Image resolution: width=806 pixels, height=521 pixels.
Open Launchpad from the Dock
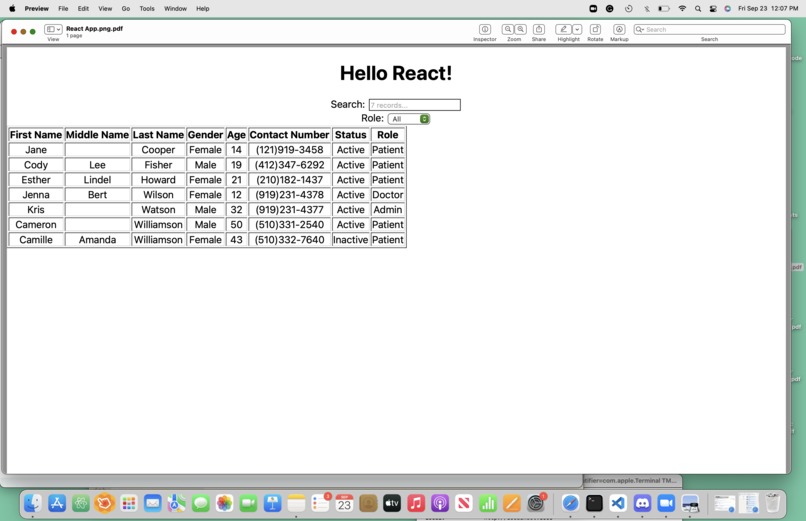click(x=129, y=503)
